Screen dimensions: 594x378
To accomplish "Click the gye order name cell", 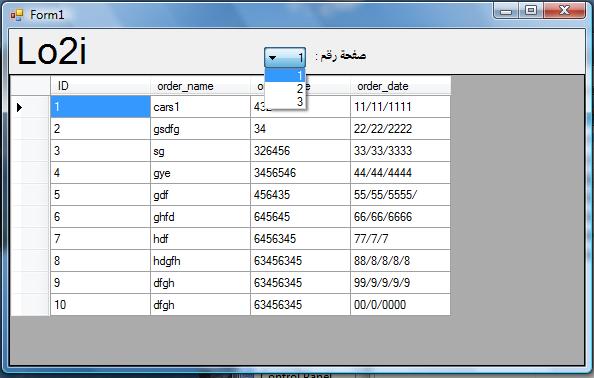I will 200,173.
